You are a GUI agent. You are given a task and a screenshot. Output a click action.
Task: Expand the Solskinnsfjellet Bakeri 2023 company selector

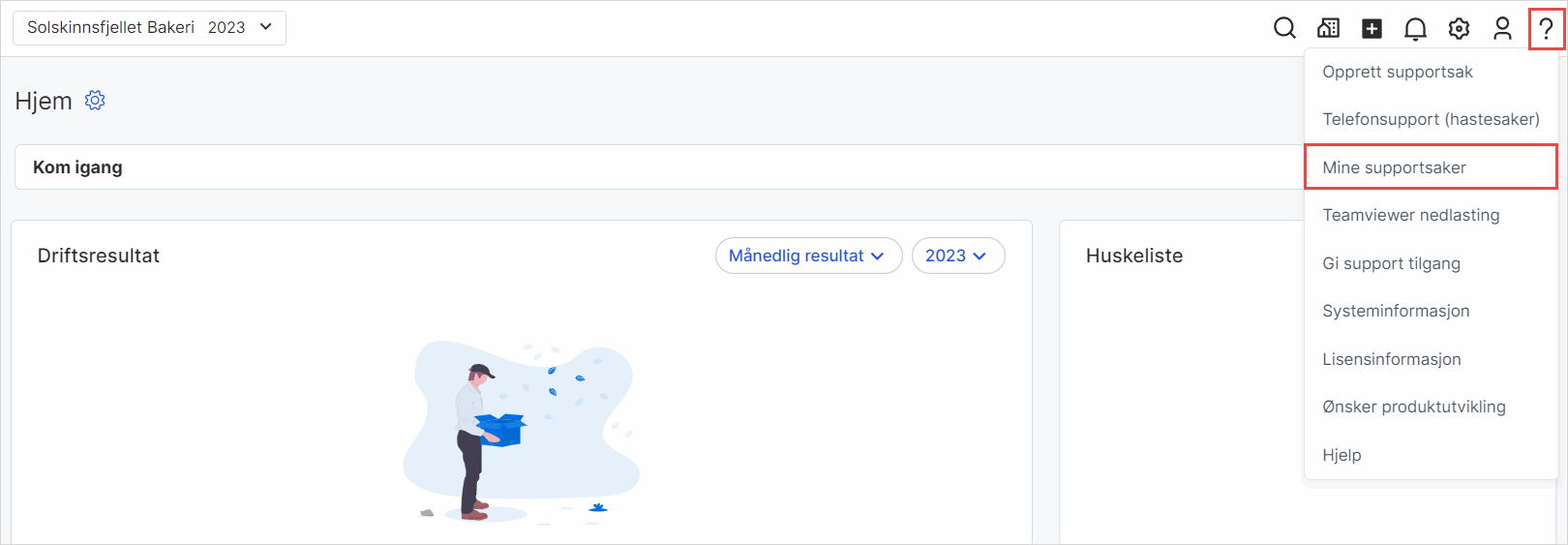[149, 28]
